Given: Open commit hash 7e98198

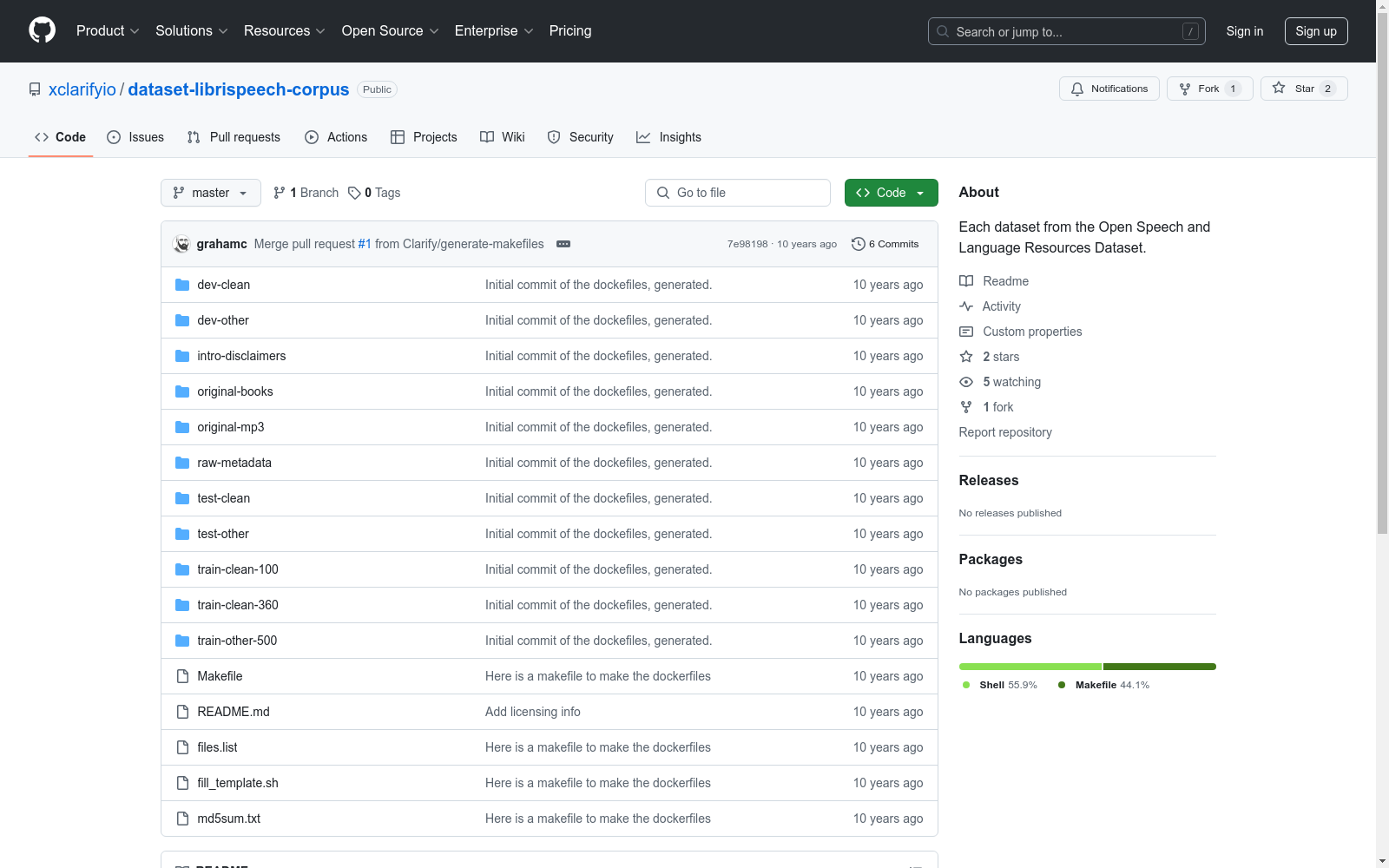Looking at the screenshot, I should (747, 244).
